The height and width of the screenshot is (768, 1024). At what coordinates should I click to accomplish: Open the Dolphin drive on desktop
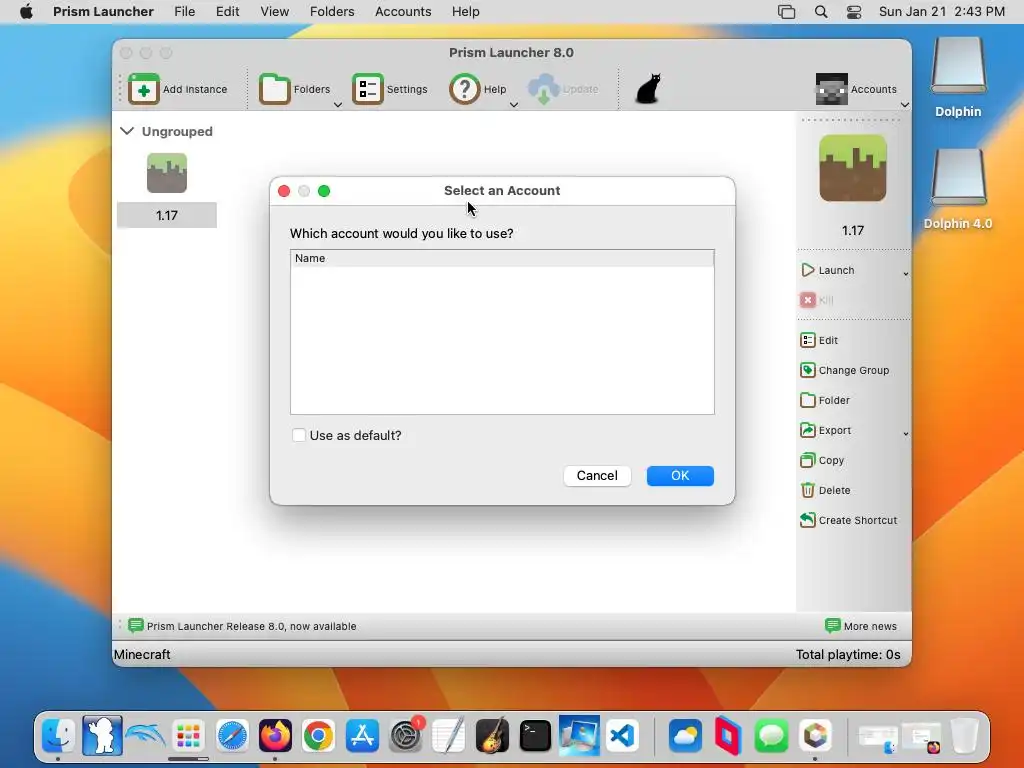[x=958, y=77]
